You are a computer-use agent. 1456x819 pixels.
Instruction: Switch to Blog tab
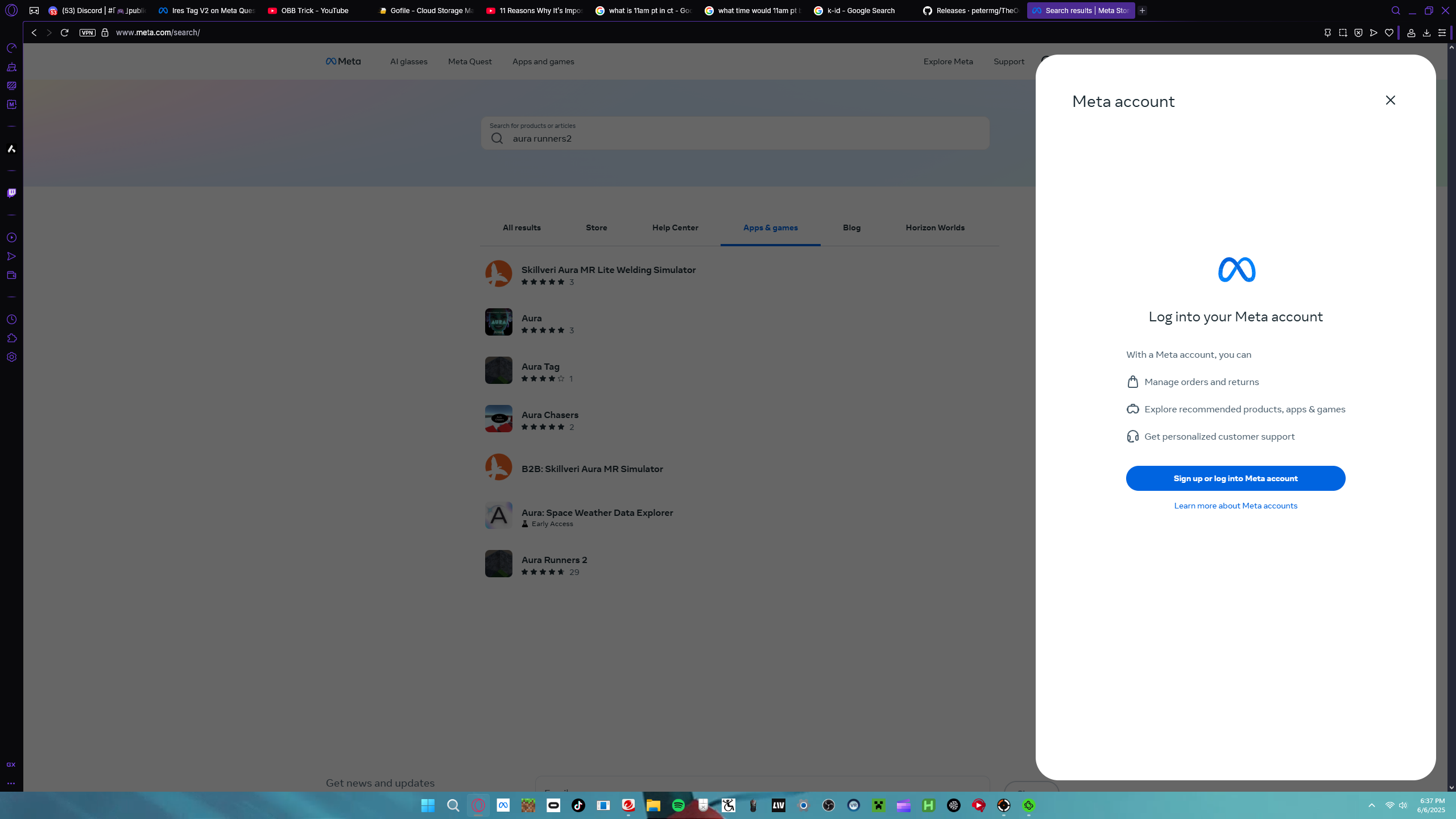(851, 227)
